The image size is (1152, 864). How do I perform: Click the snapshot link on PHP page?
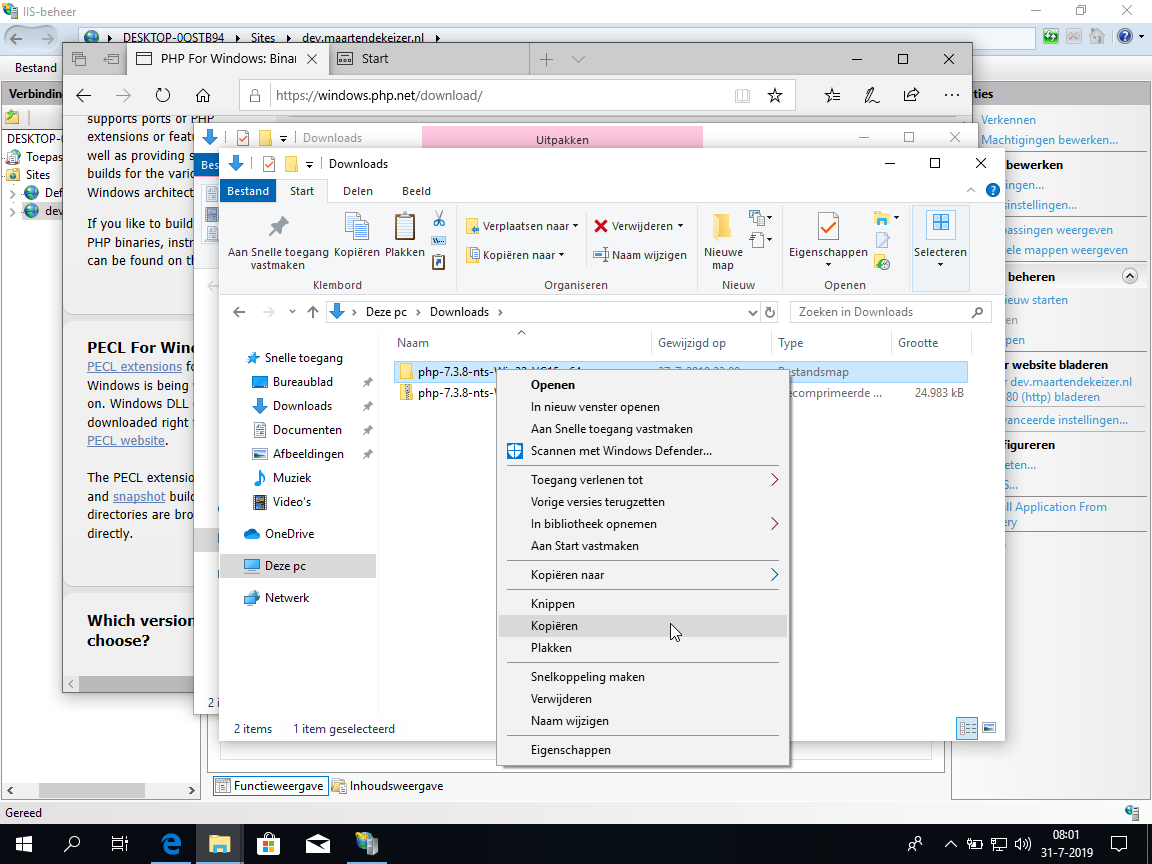139,497
